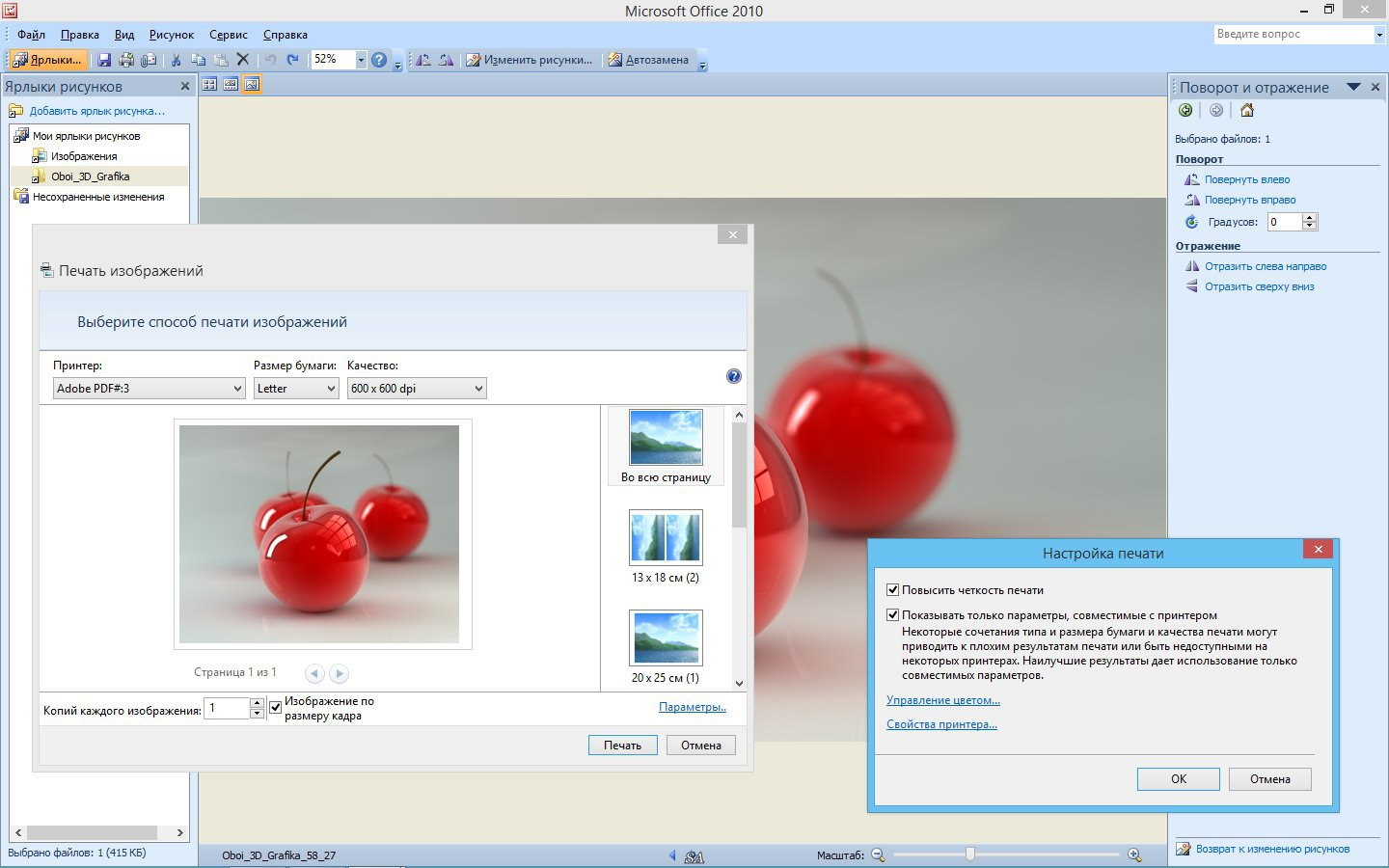The width and height of the screenshot is (1389, 868).
Task: Click the Home icon in task pane
Action: coord(1247,110)
